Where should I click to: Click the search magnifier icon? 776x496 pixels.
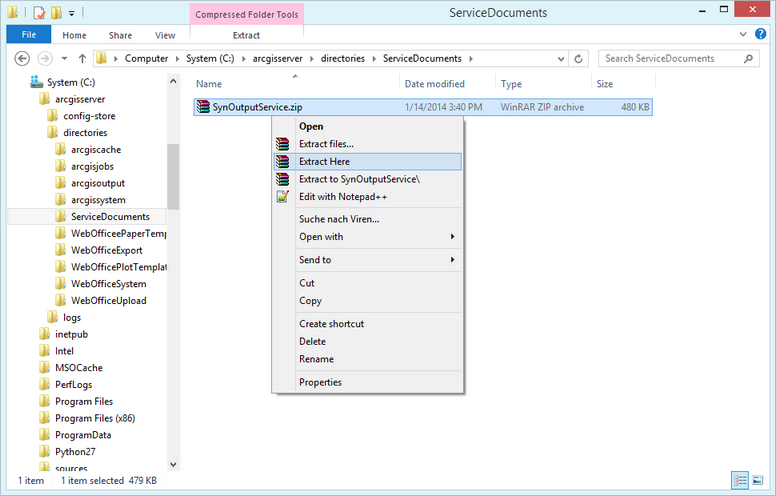[x=748, y=58]
